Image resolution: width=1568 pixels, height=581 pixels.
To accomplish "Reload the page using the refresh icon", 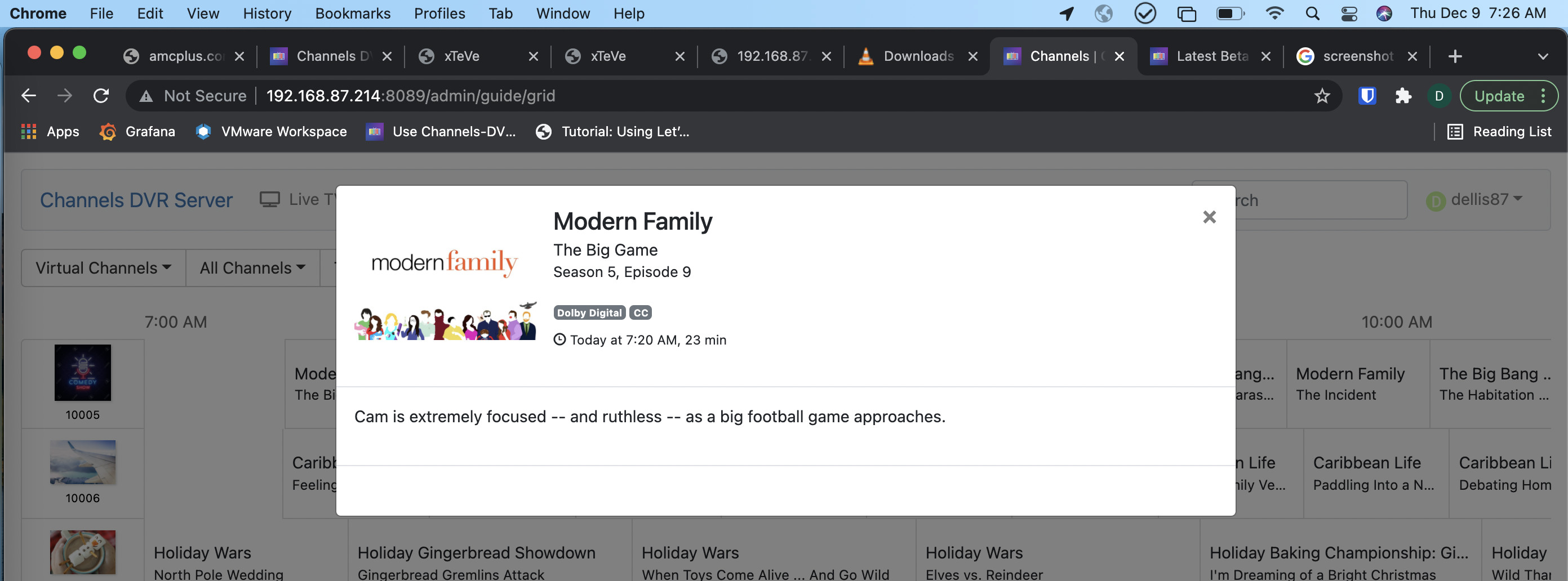I will (x=101, y=96).
